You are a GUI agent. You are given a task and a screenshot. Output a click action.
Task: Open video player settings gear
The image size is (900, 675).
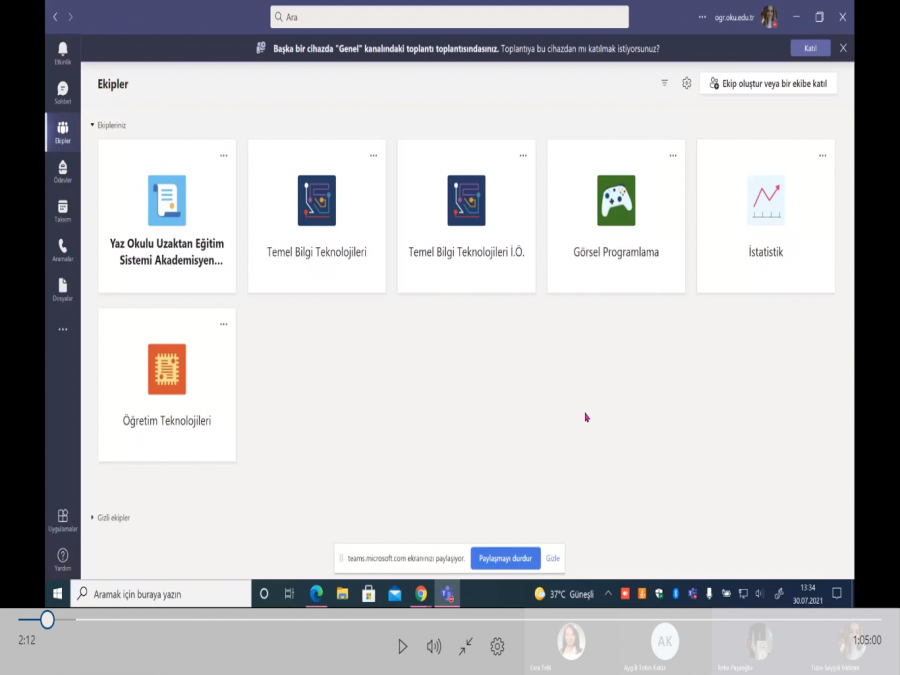coord(497,647)
